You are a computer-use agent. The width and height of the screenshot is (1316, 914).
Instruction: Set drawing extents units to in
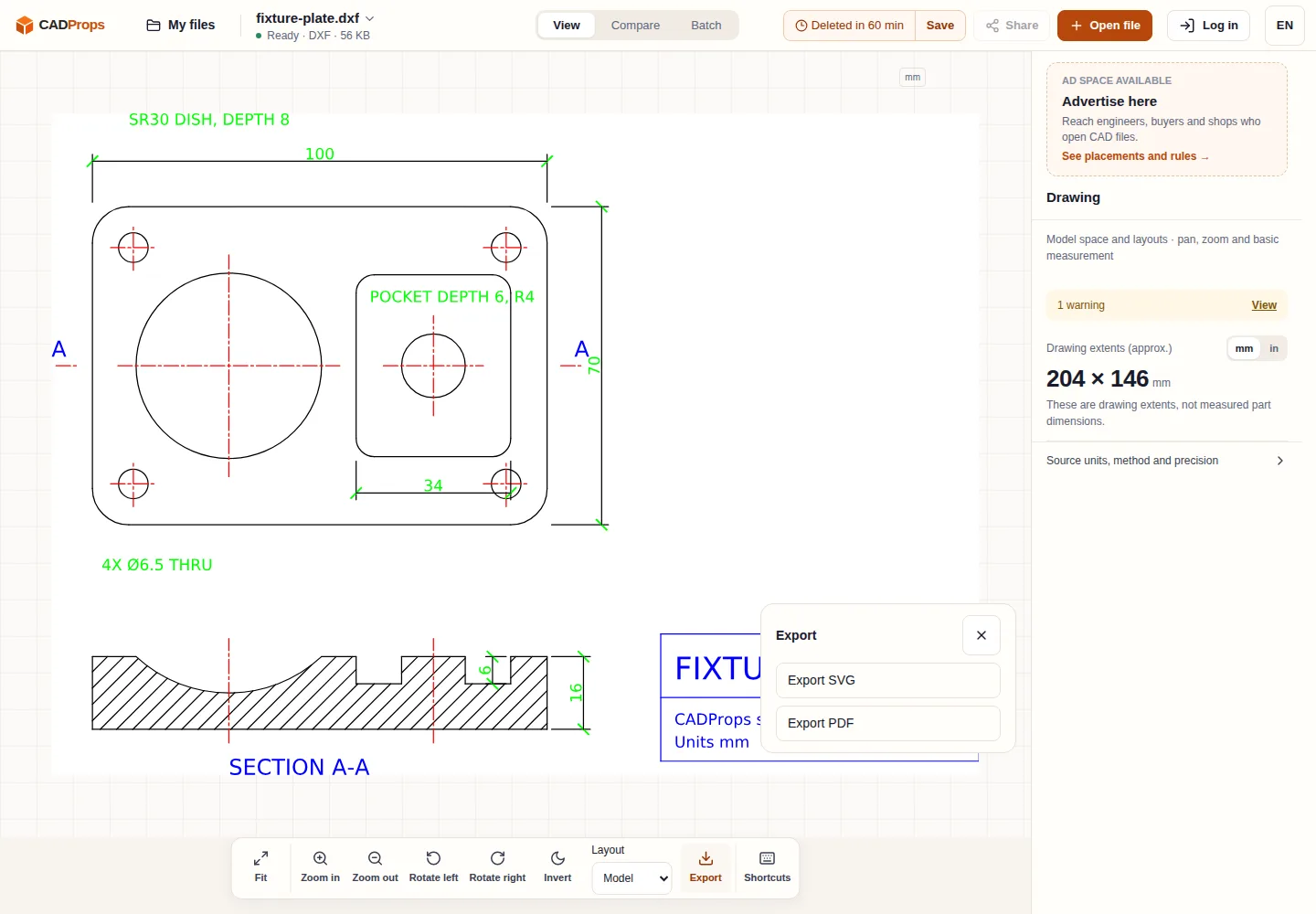click(1274, 348)
